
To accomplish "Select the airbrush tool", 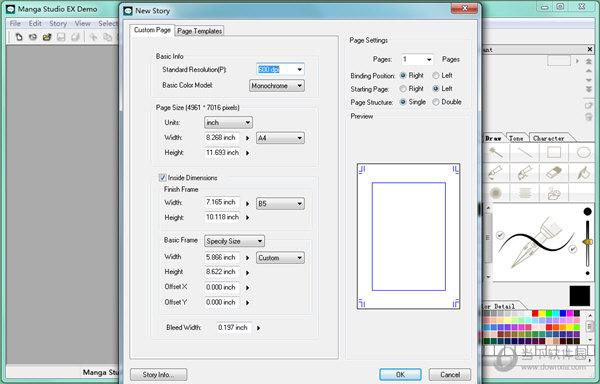I will pyautogui.click(x=496, y=193).
